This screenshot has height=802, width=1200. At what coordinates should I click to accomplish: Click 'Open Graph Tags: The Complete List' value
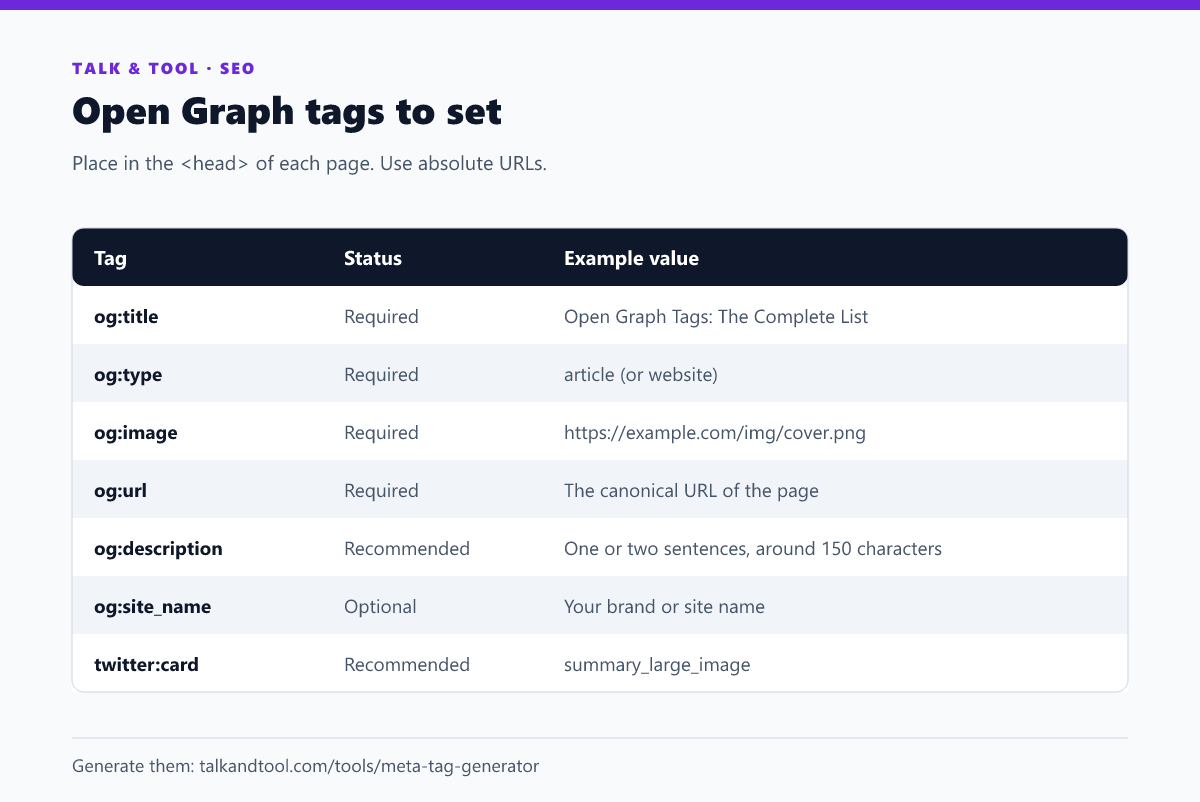[x=716, y=317]
